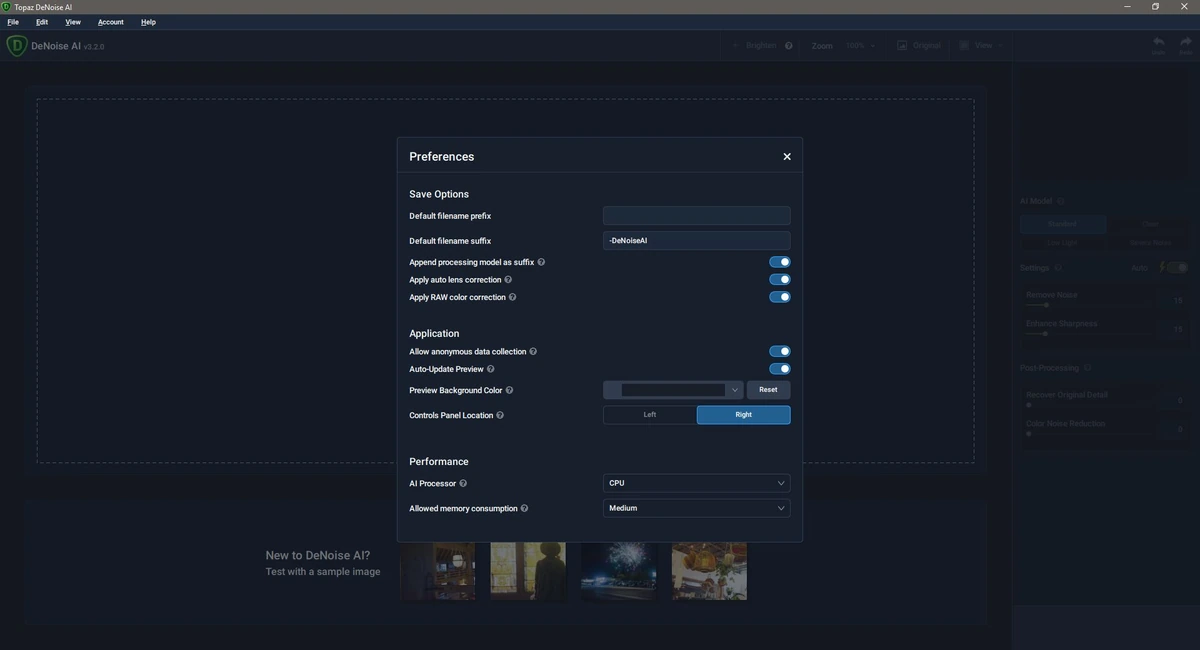Click the Recover Original Detail slider

tap(1089, 405)
